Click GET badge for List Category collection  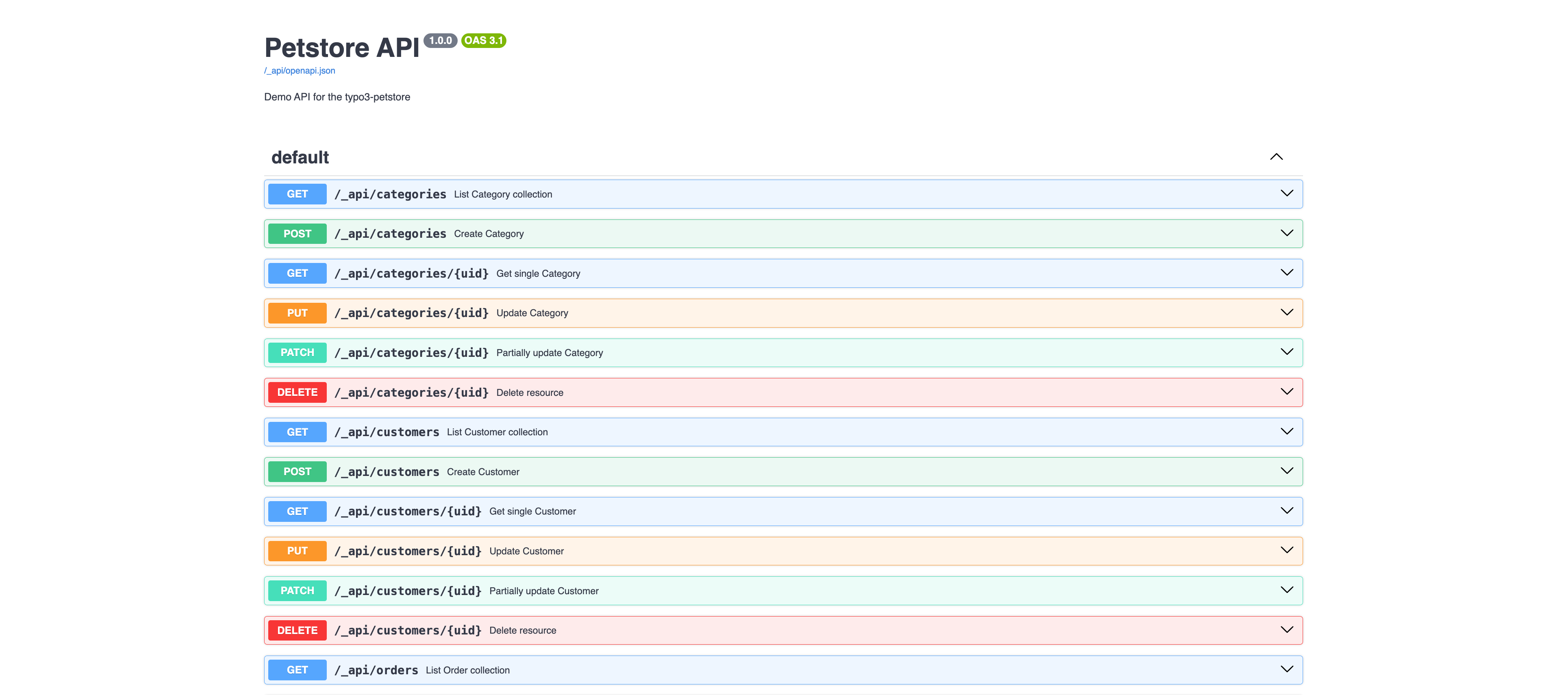point(297,194)
